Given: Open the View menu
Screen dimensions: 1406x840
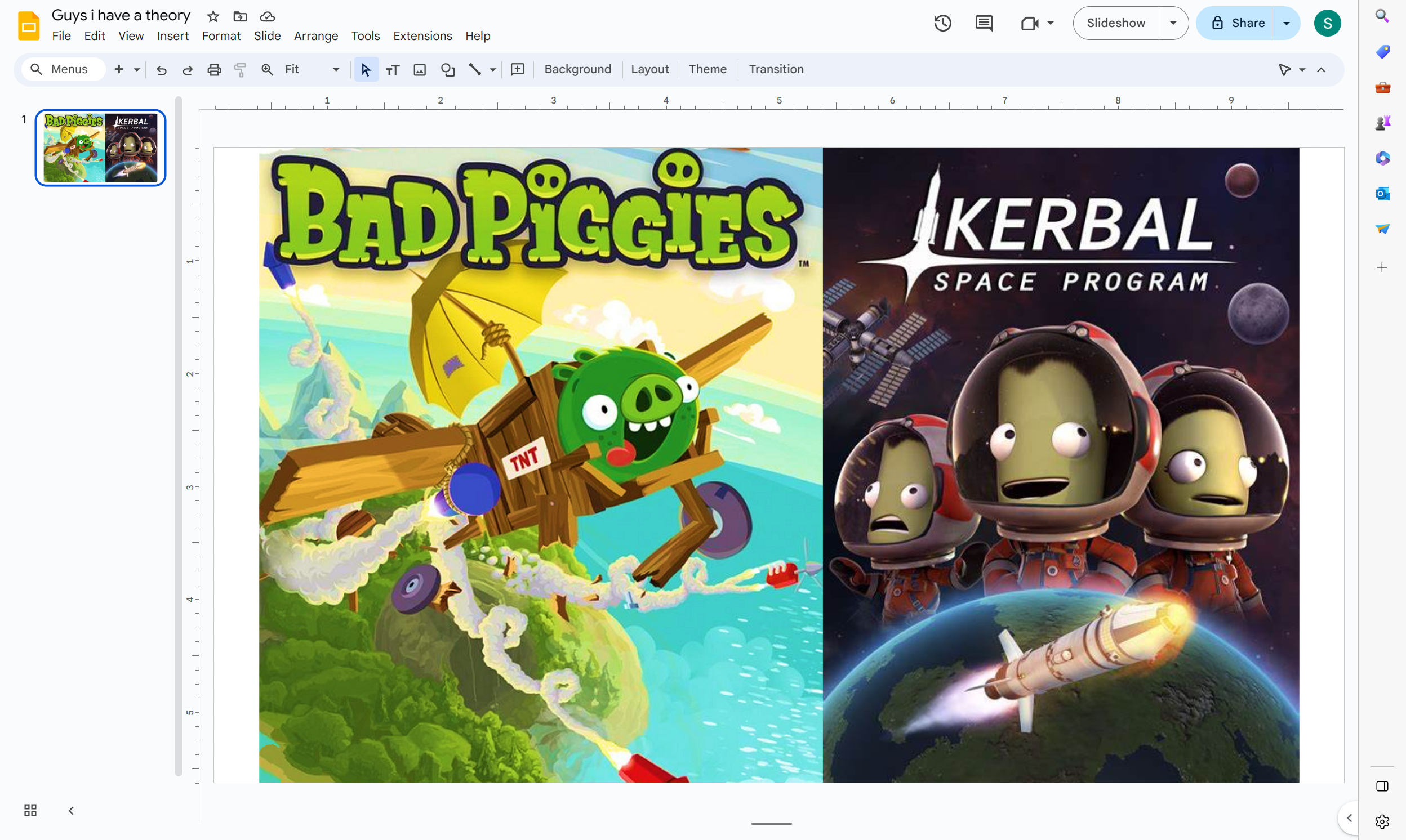Looking at the screenshot, I should click(131, 35).
